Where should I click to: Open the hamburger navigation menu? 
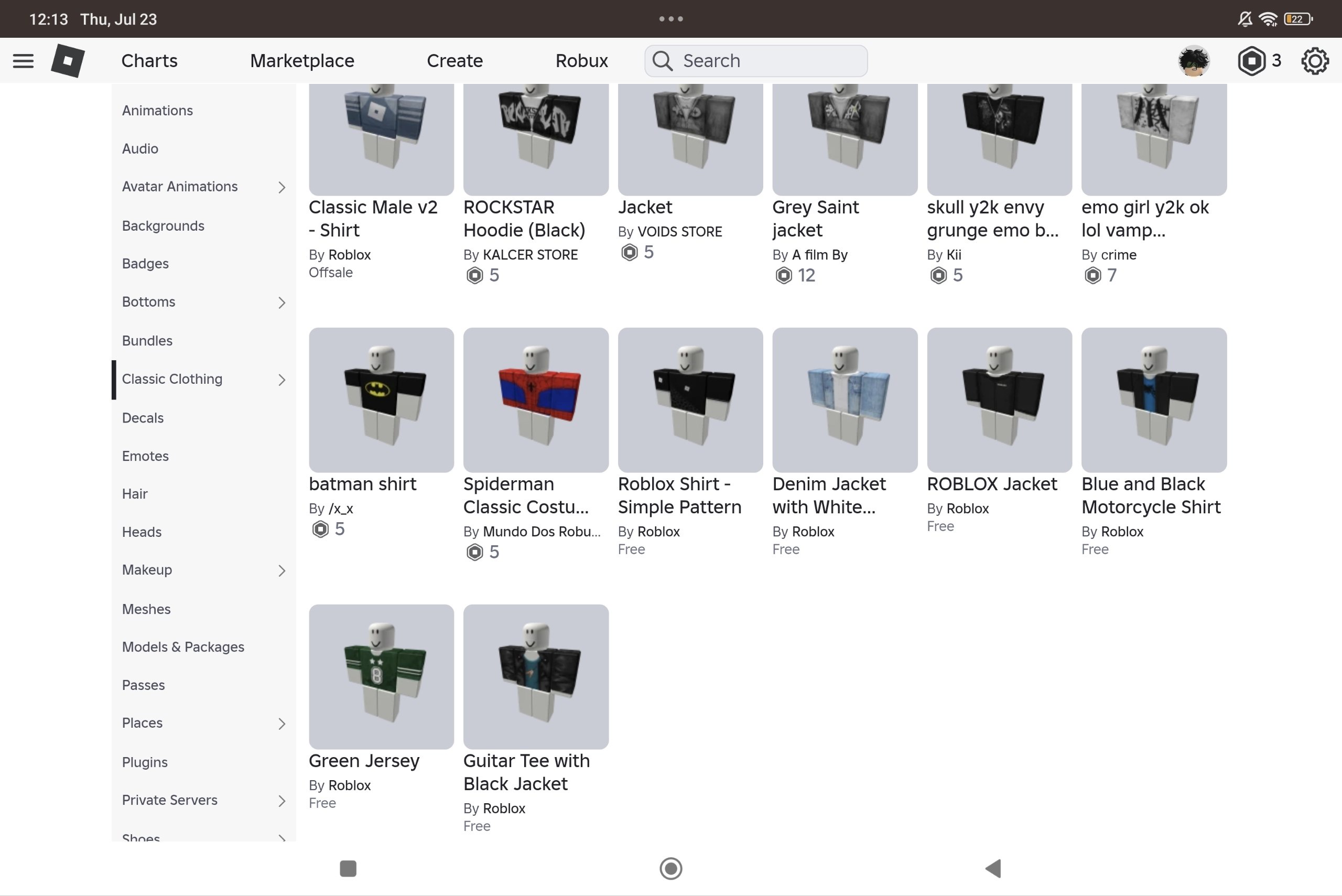[x=23, y=61]
